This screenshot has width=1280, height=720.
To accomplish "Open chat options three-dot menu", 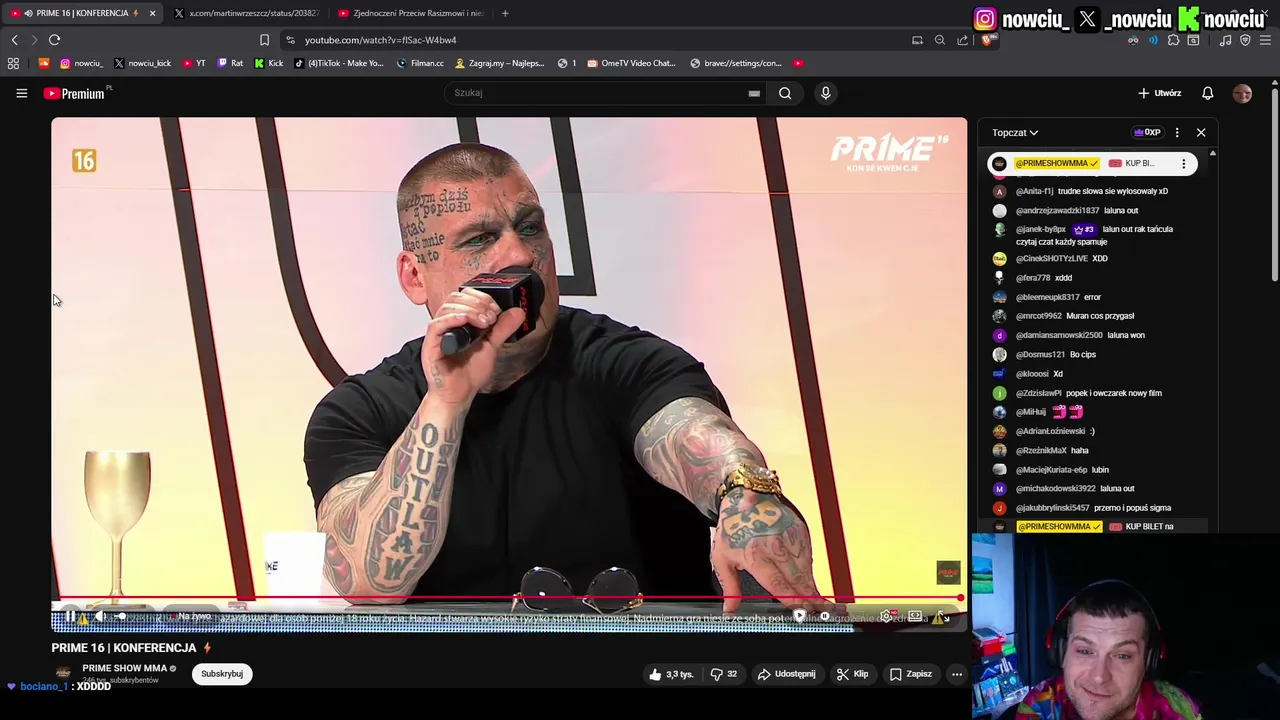I will coord(1177,132).
